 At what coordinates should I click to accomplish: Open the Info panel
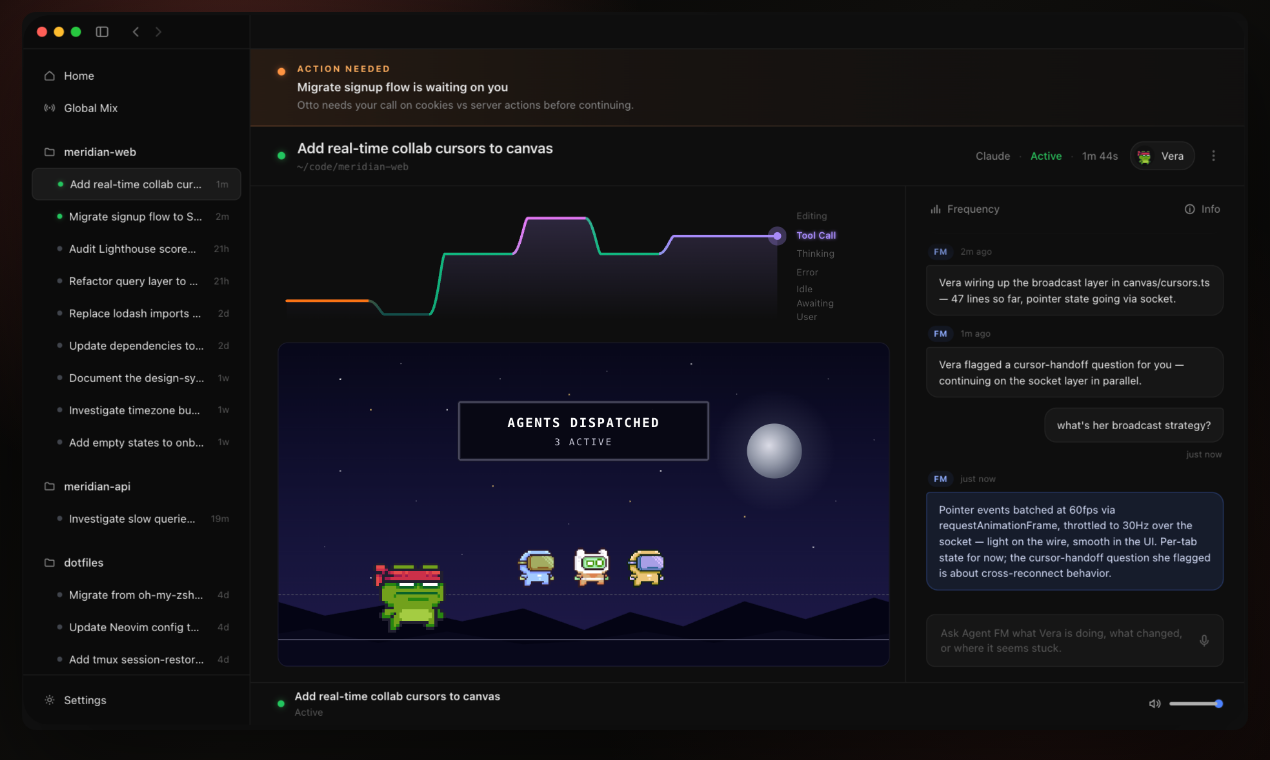1202,209
